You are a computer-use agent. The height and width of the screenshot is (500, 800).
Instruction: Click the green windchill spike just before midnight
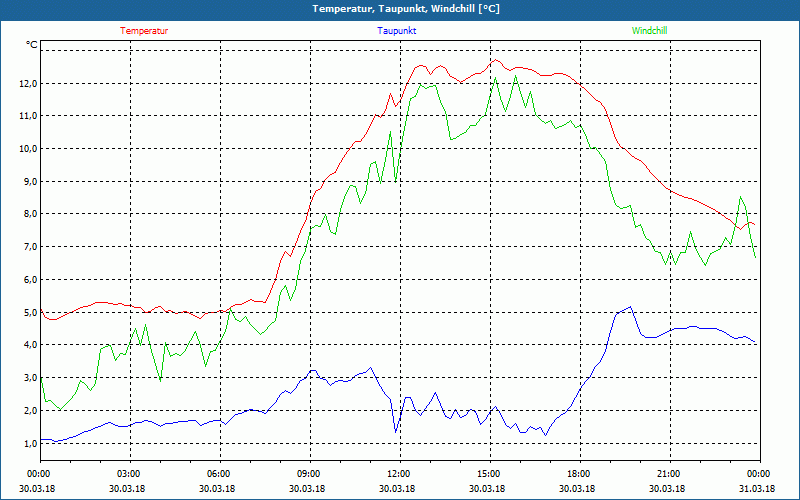(740, 197)
